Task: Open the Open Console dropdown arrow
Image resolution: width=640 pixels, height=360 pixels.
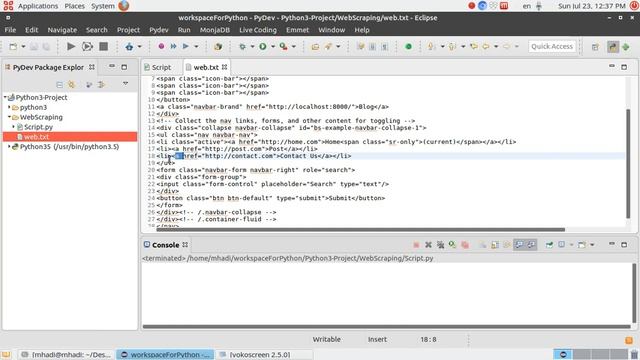Action: [592, 245]
